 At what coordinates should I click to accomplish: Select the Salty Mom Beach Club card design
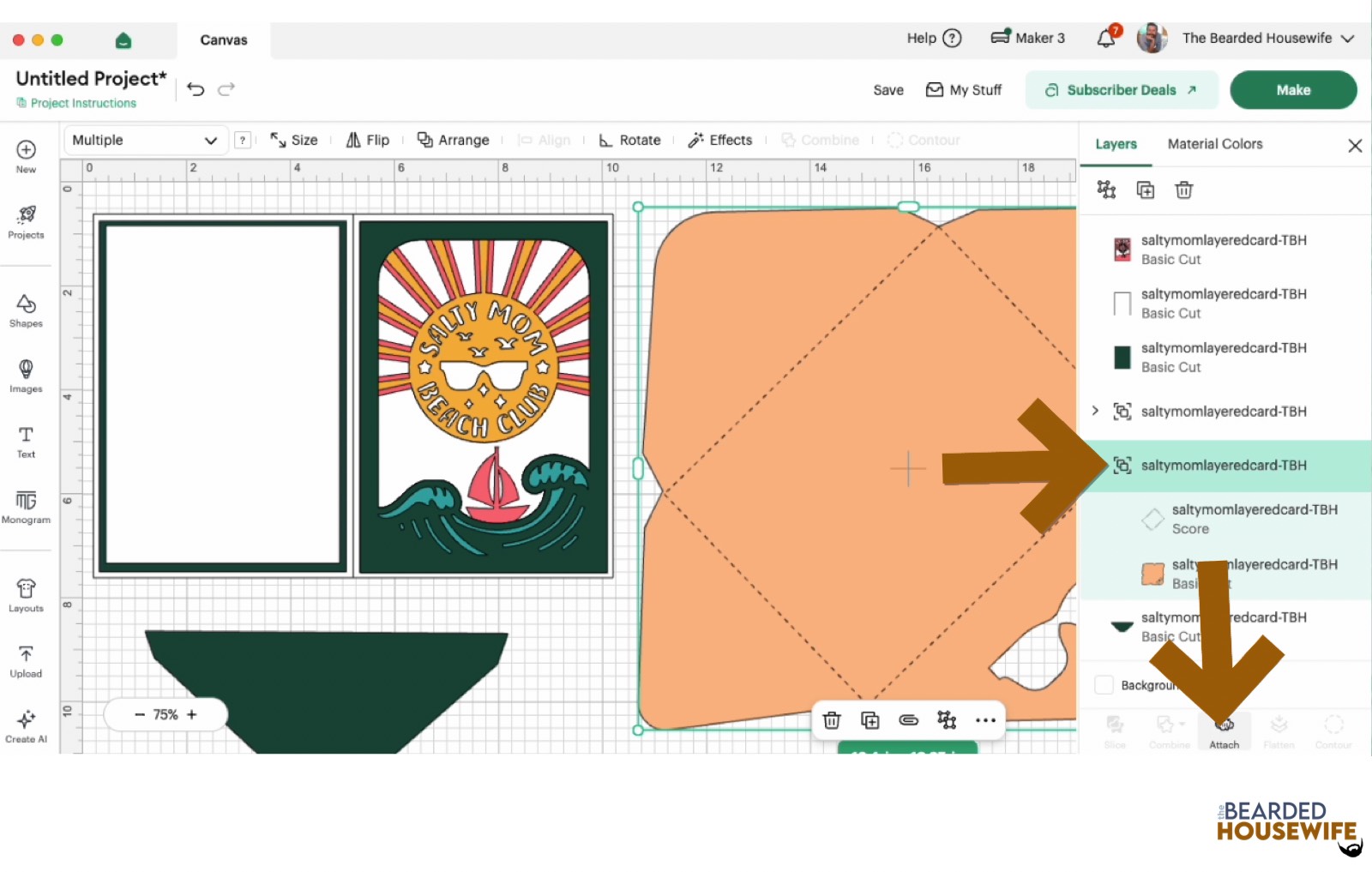click(x=484, y=396)
